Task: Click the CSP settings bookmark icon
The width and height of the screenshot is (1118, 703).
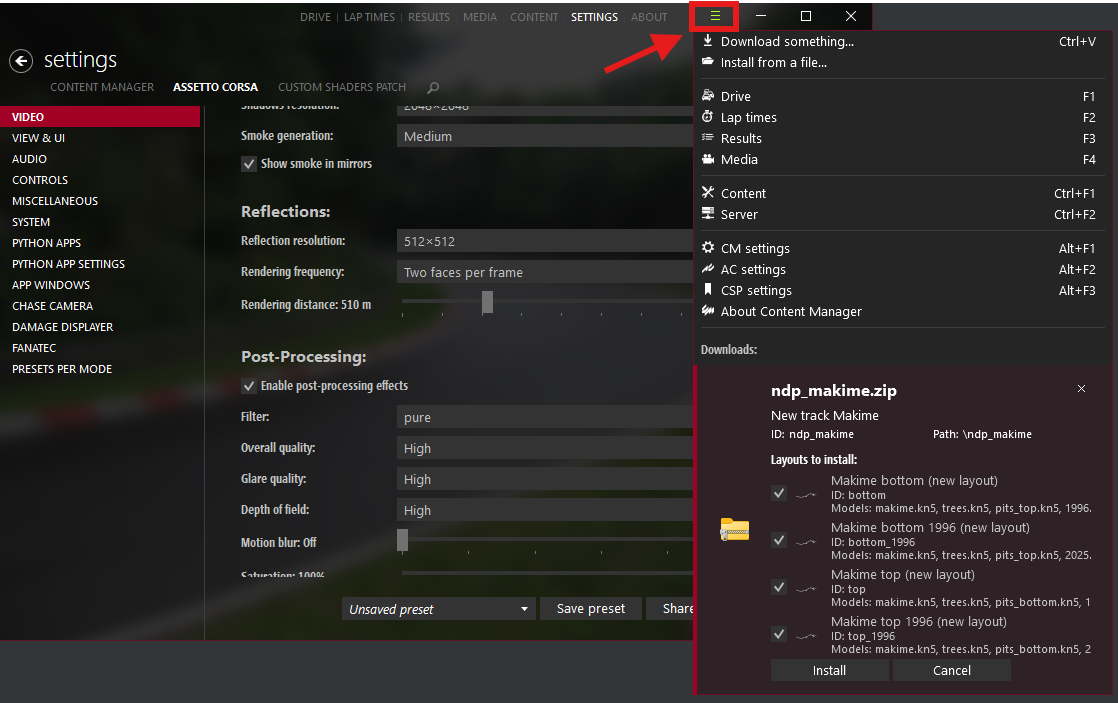Action: 707,289
